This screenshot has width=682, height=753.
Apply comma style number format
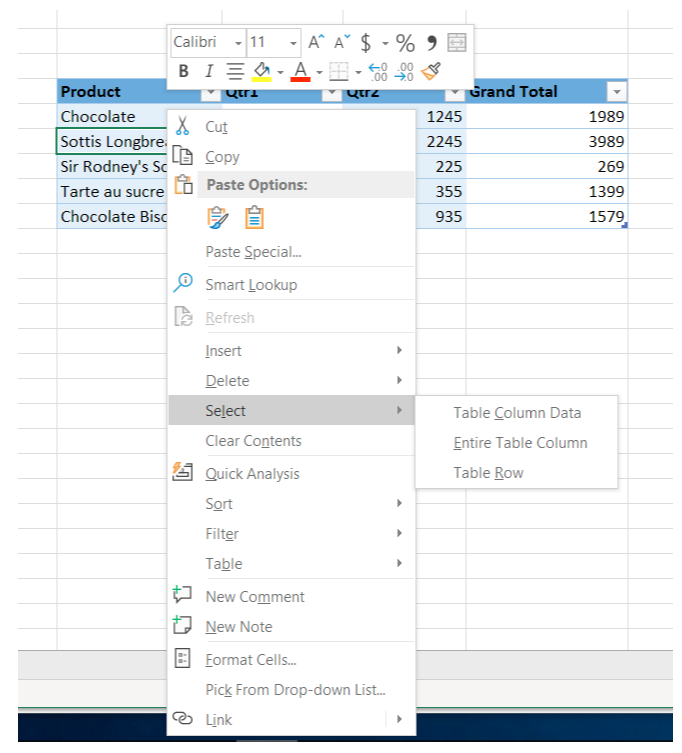(432, 42)
